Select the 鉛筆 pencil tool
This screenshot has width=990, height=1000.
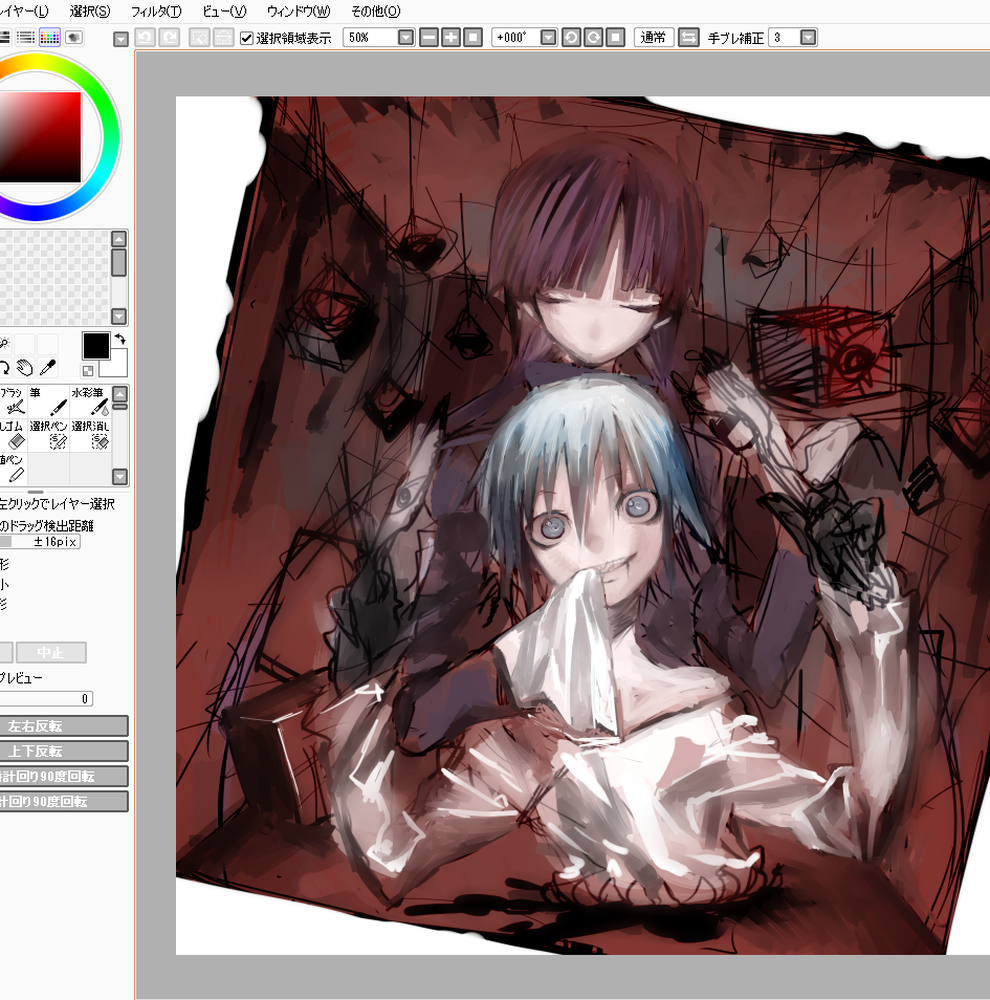click(12, 467)
